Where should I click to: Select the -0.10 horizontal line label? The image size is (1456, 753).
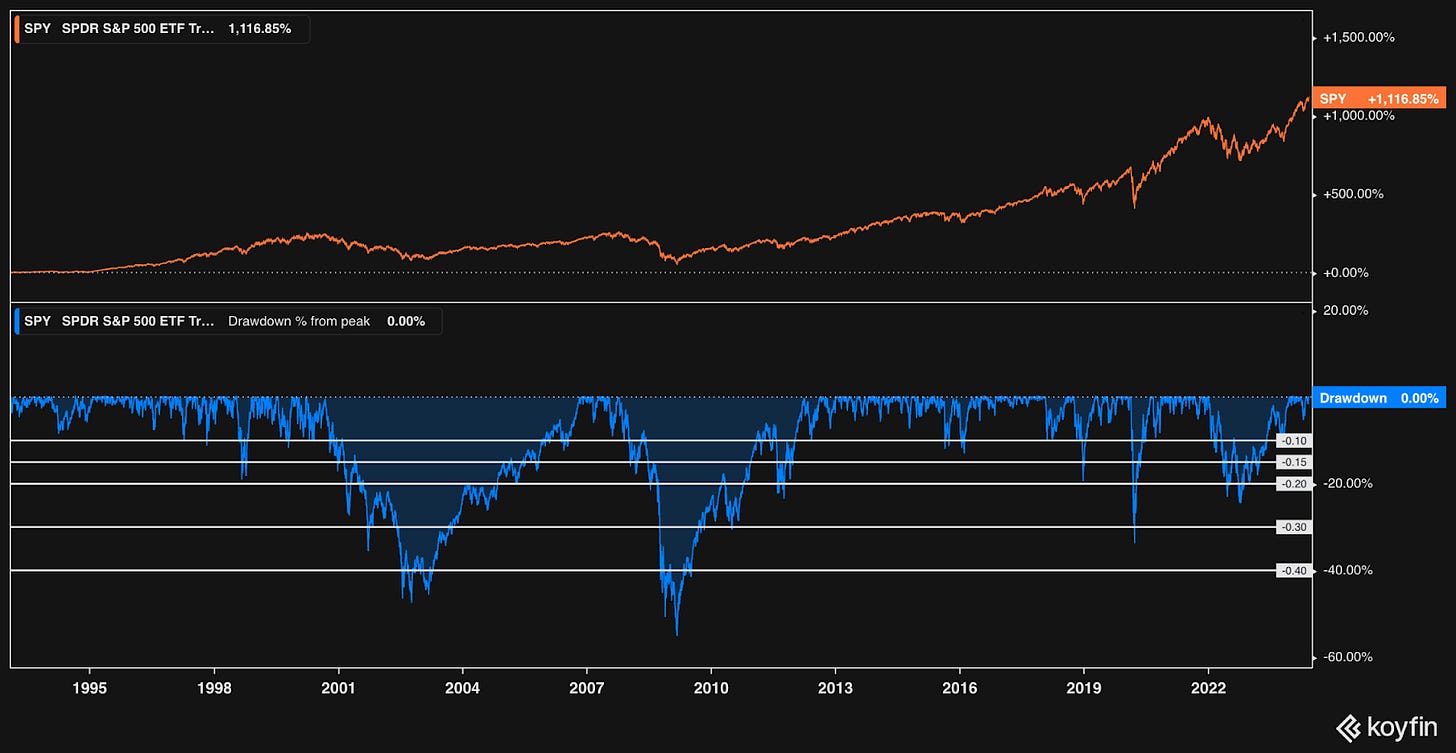click(x=1295, y=441)
